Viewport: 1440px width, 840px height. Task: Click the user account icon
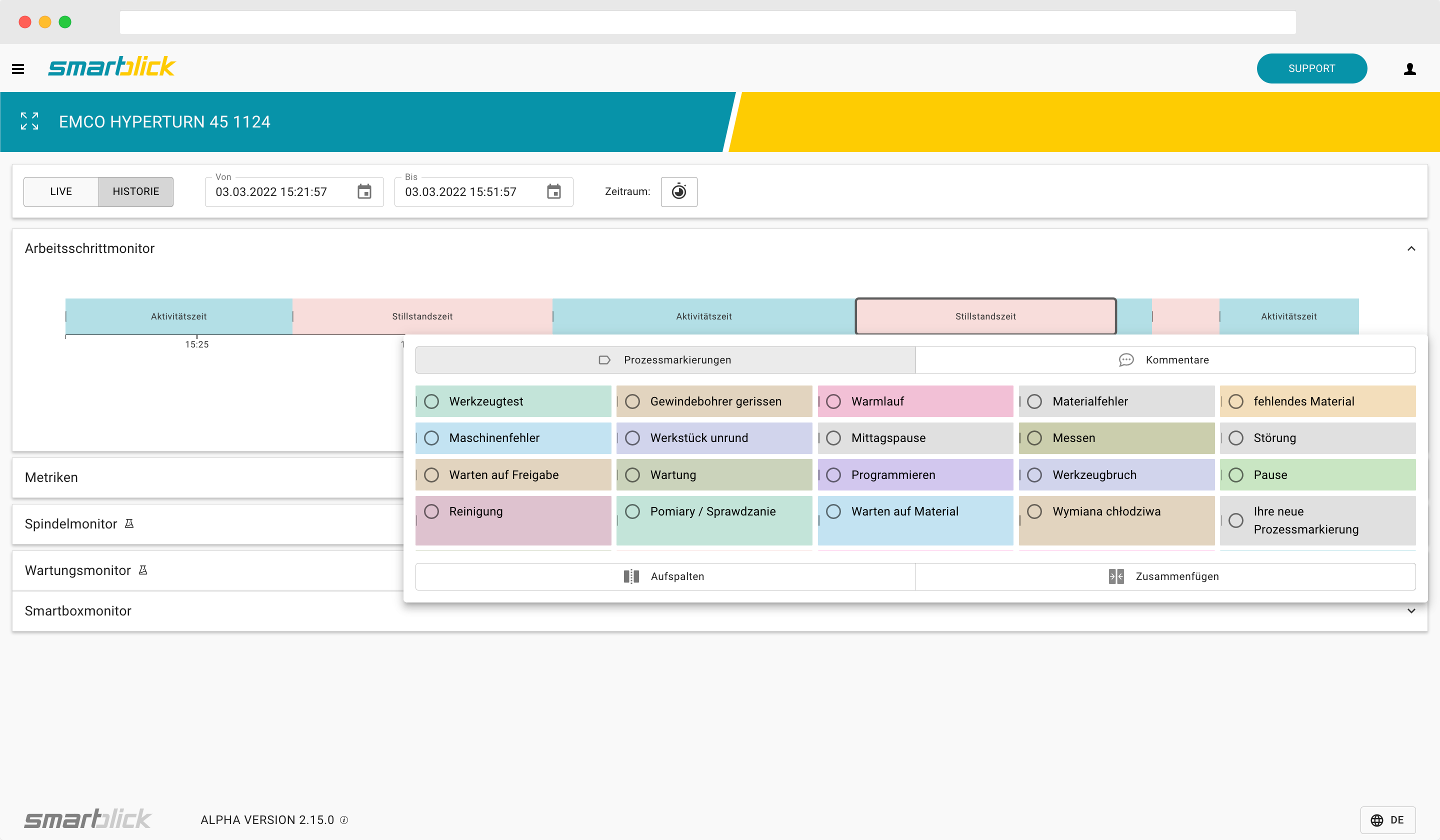(1410, 68)
